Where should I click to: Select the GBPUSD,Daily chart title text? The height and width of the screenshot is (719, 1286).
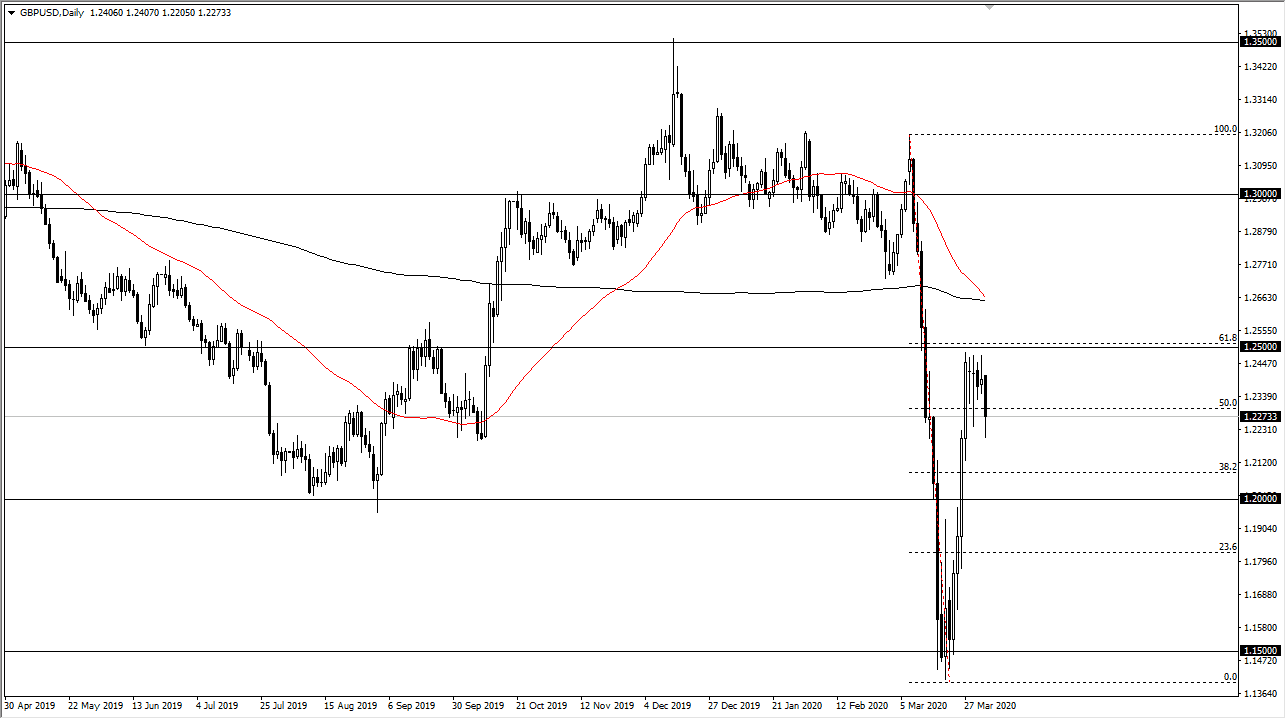50,14
